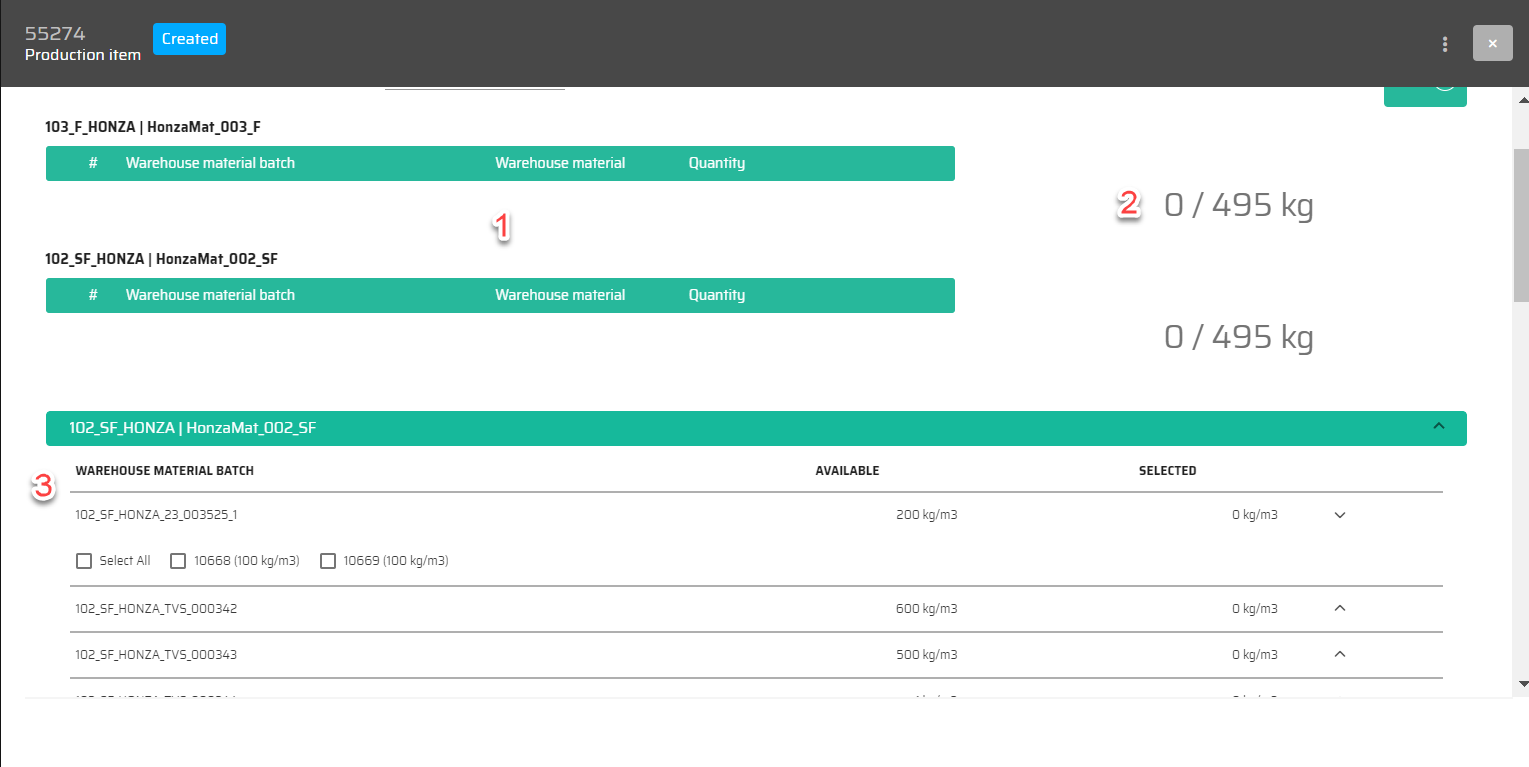
Task: Open the three-dot more options menu
Action: coord(1444,44)
